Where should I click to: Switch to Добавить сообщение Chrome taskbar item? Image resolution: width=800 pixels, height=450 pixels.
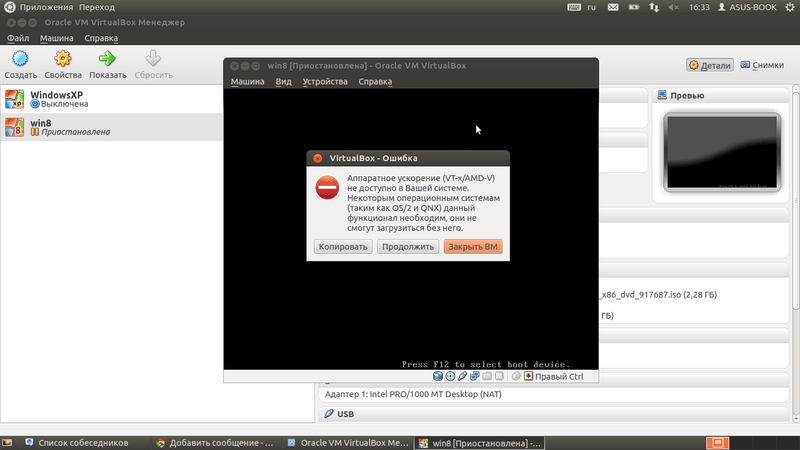(x=215, y=443)
